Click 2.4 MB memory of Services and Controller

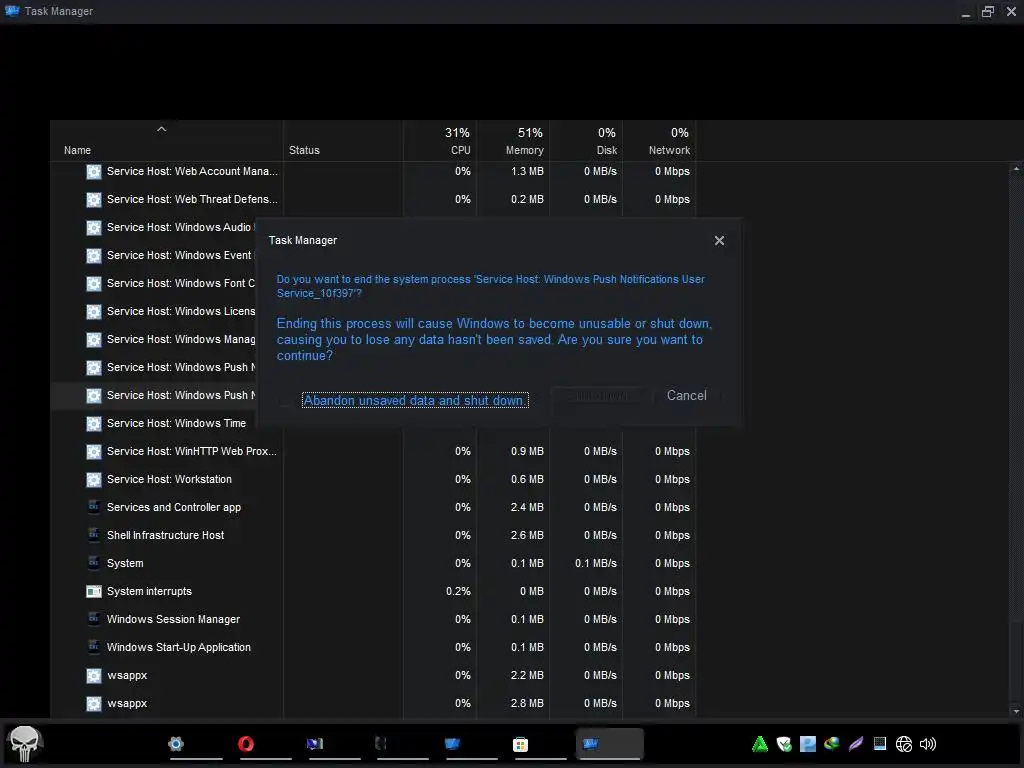point(527,507)
